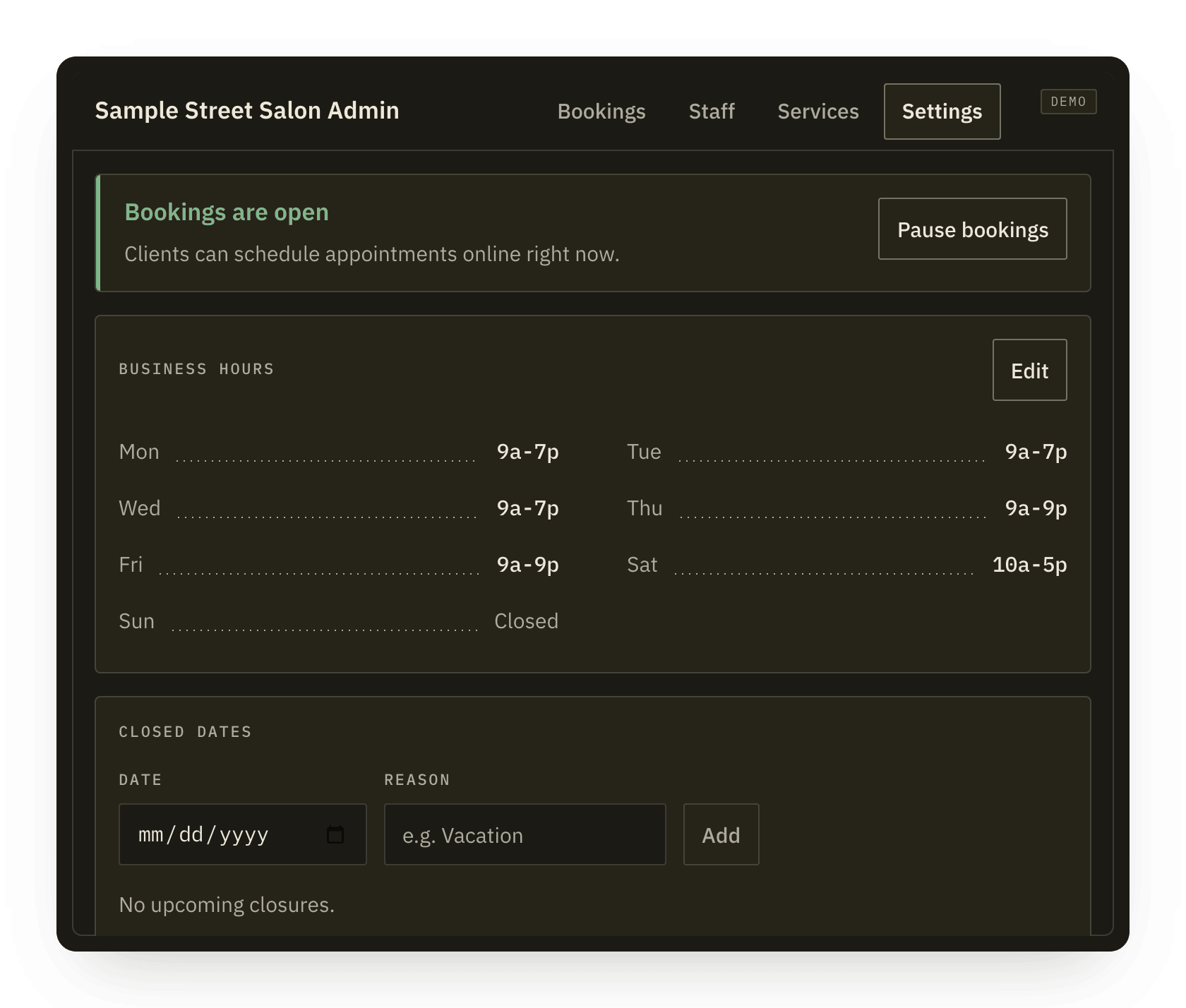Image resolution: width=1186 pixels, height=1008 pixels.
Task: Click the Sun day label
Action: click(x=136, y=621)
